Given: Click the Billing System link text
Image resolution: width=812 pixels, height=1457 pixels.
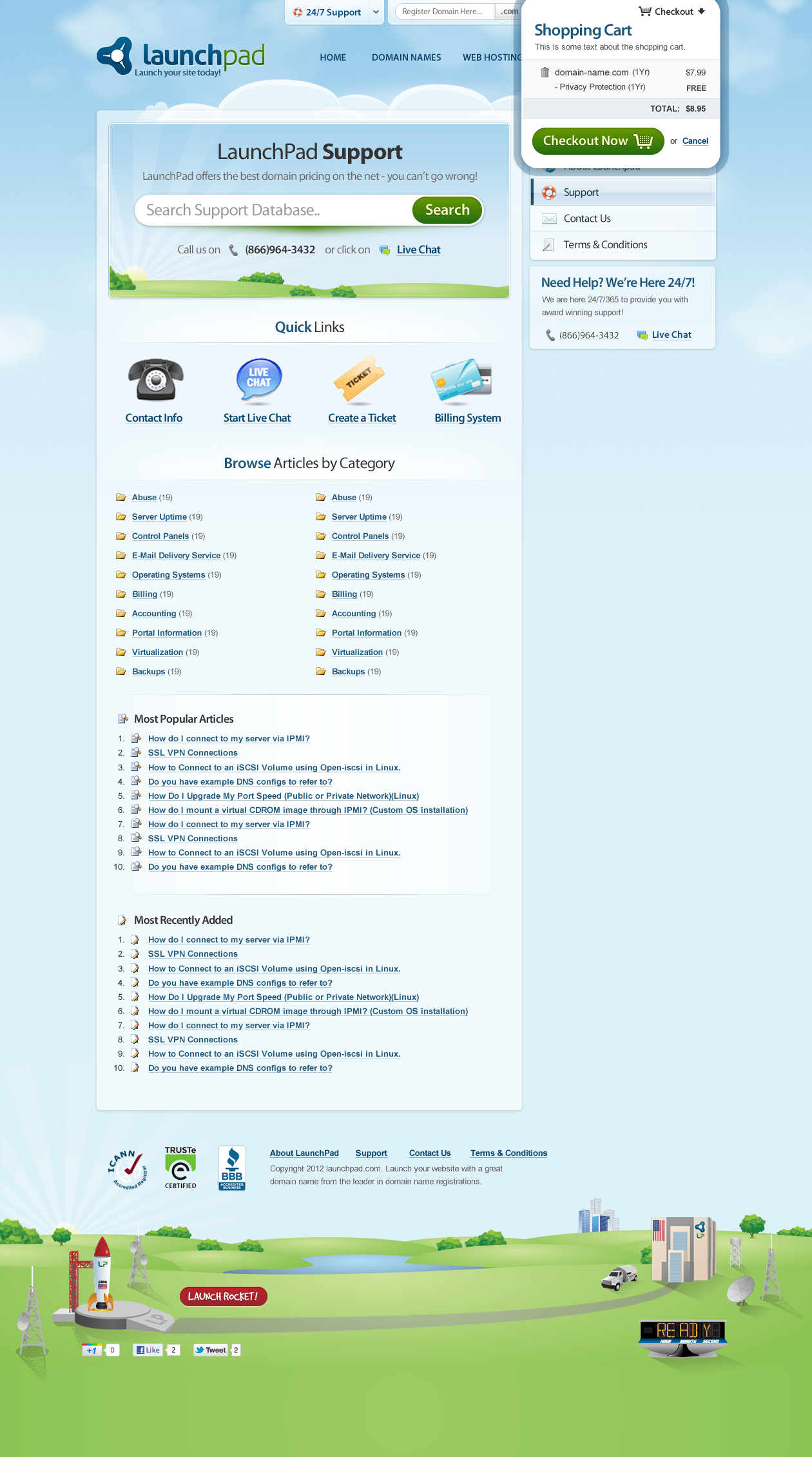Looking at the screenshot, I should point(468,418).
